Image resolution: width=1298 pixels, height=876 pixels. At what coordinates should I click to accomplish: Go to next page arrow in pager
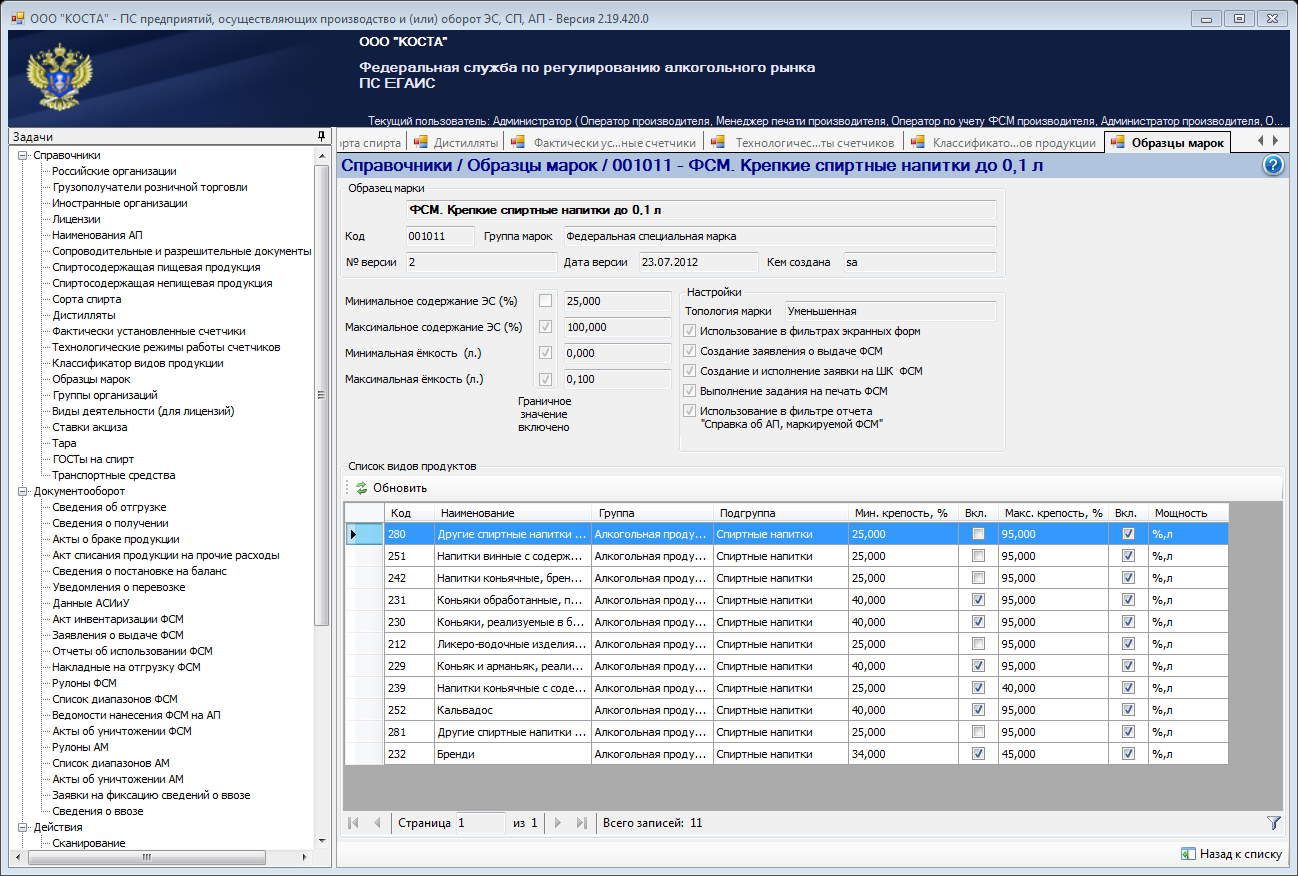pyautogui.click(x=559, y=823)
